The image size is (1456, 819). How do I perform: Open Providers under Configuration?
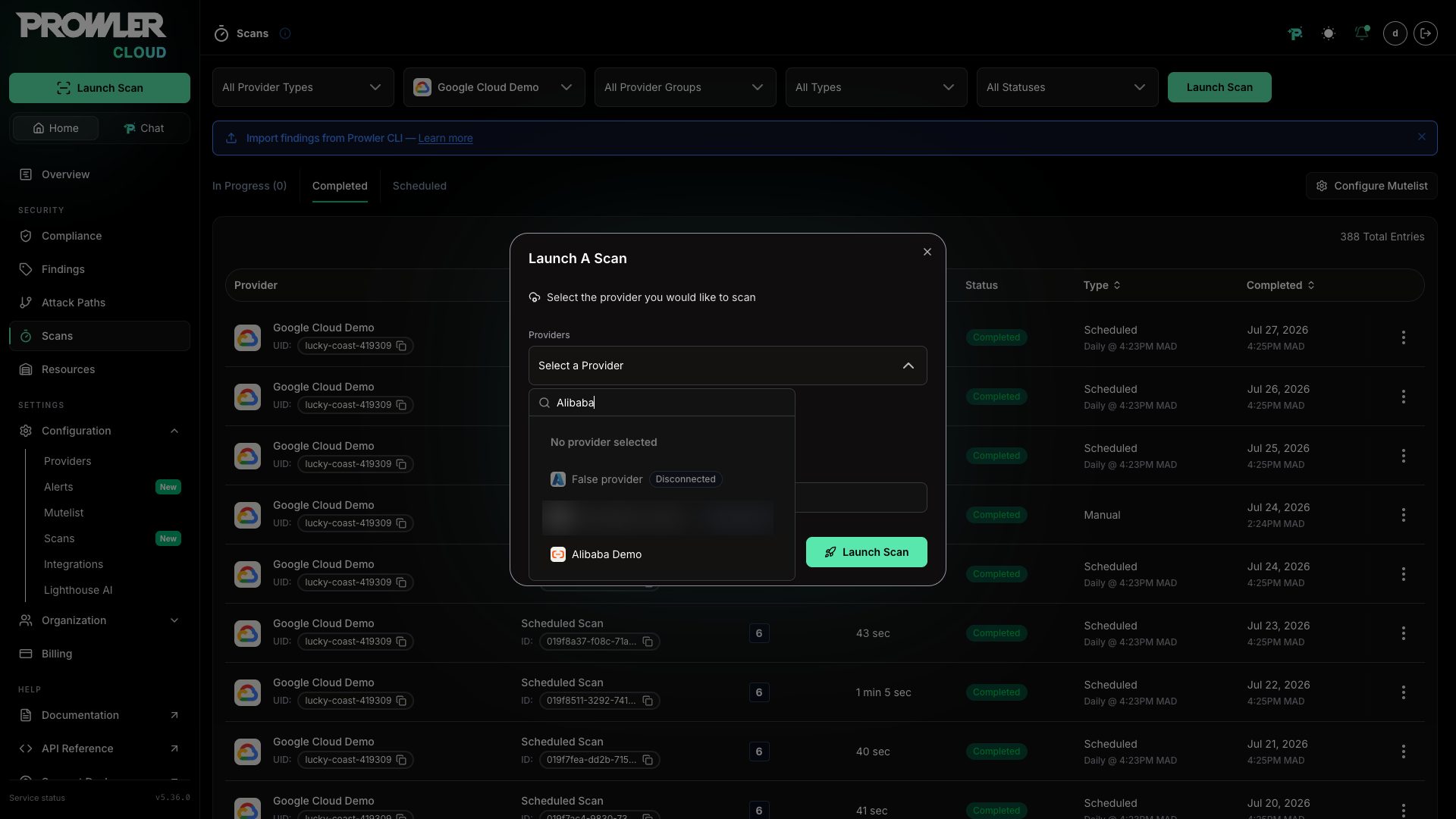[67, 461]
